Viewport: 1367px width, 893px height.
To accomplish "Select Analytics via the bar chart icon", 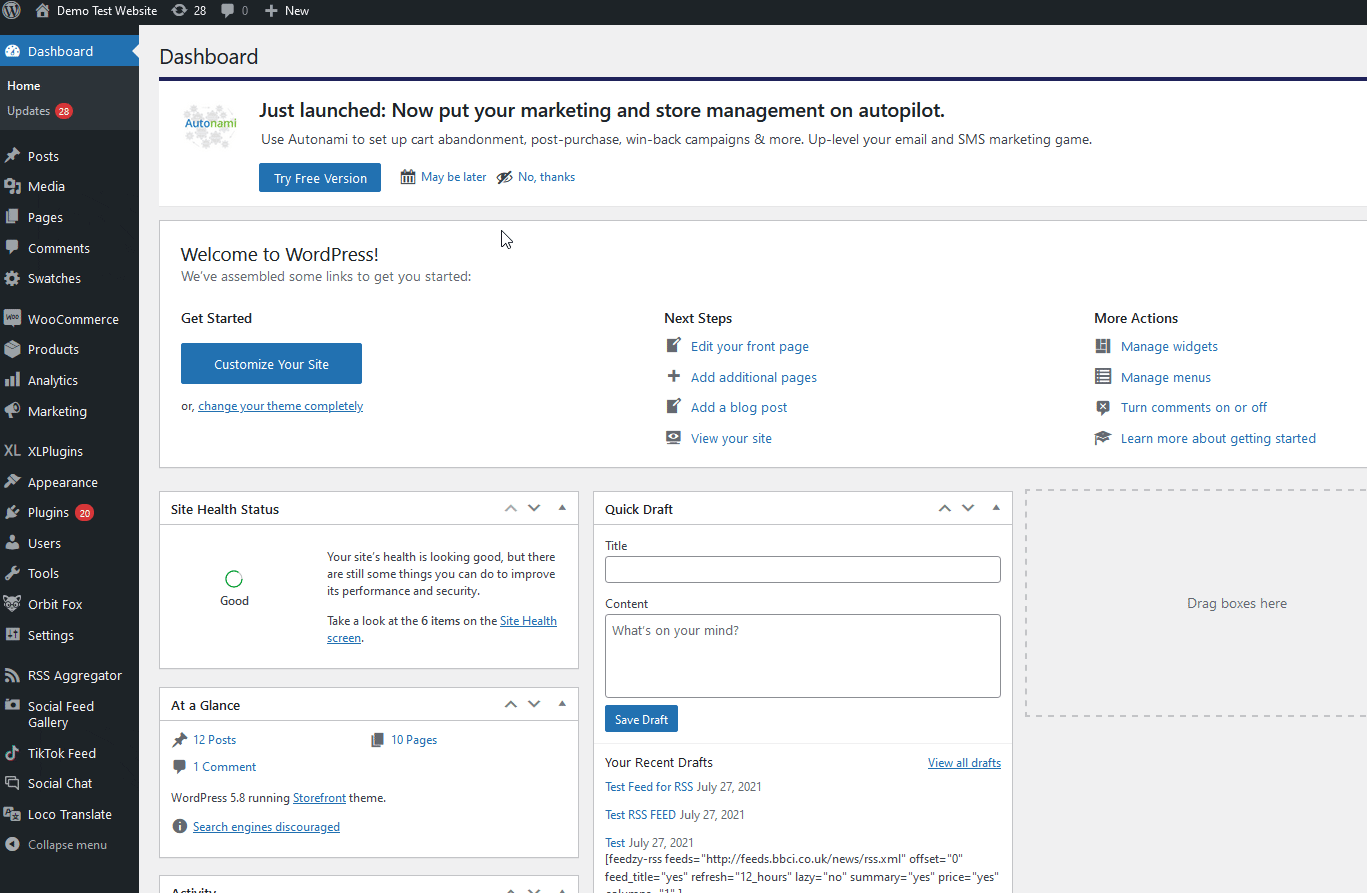I will click(14, 380).
